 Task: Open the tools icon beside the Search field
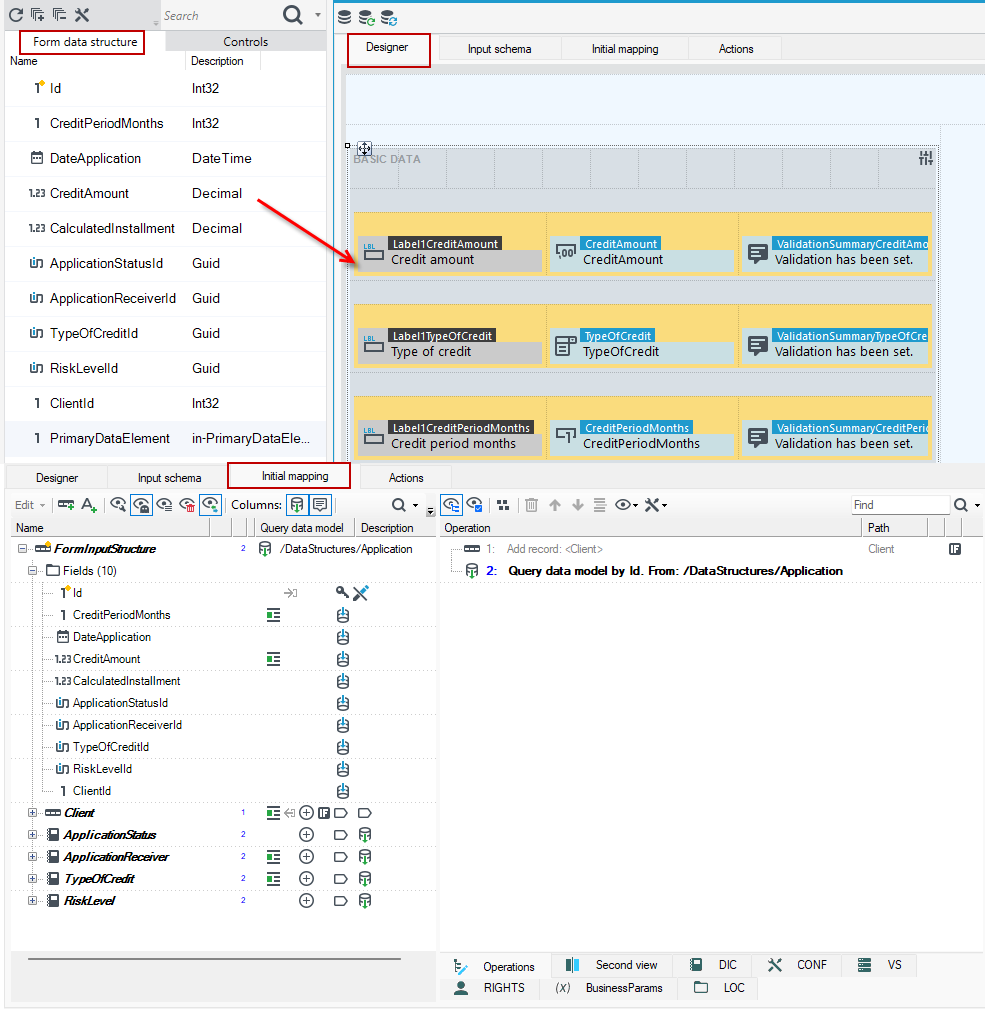82,15
